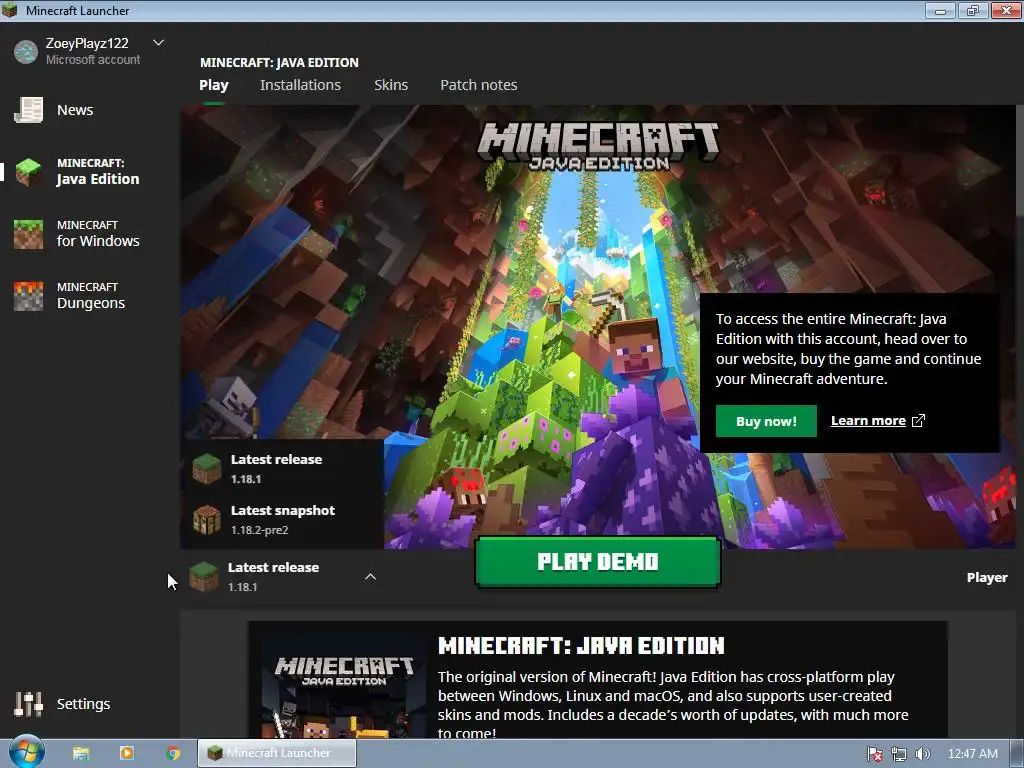This screenshot has height=768, width=1024.
Task: Open Settings sliders icon
Action: tap(29, 704)
